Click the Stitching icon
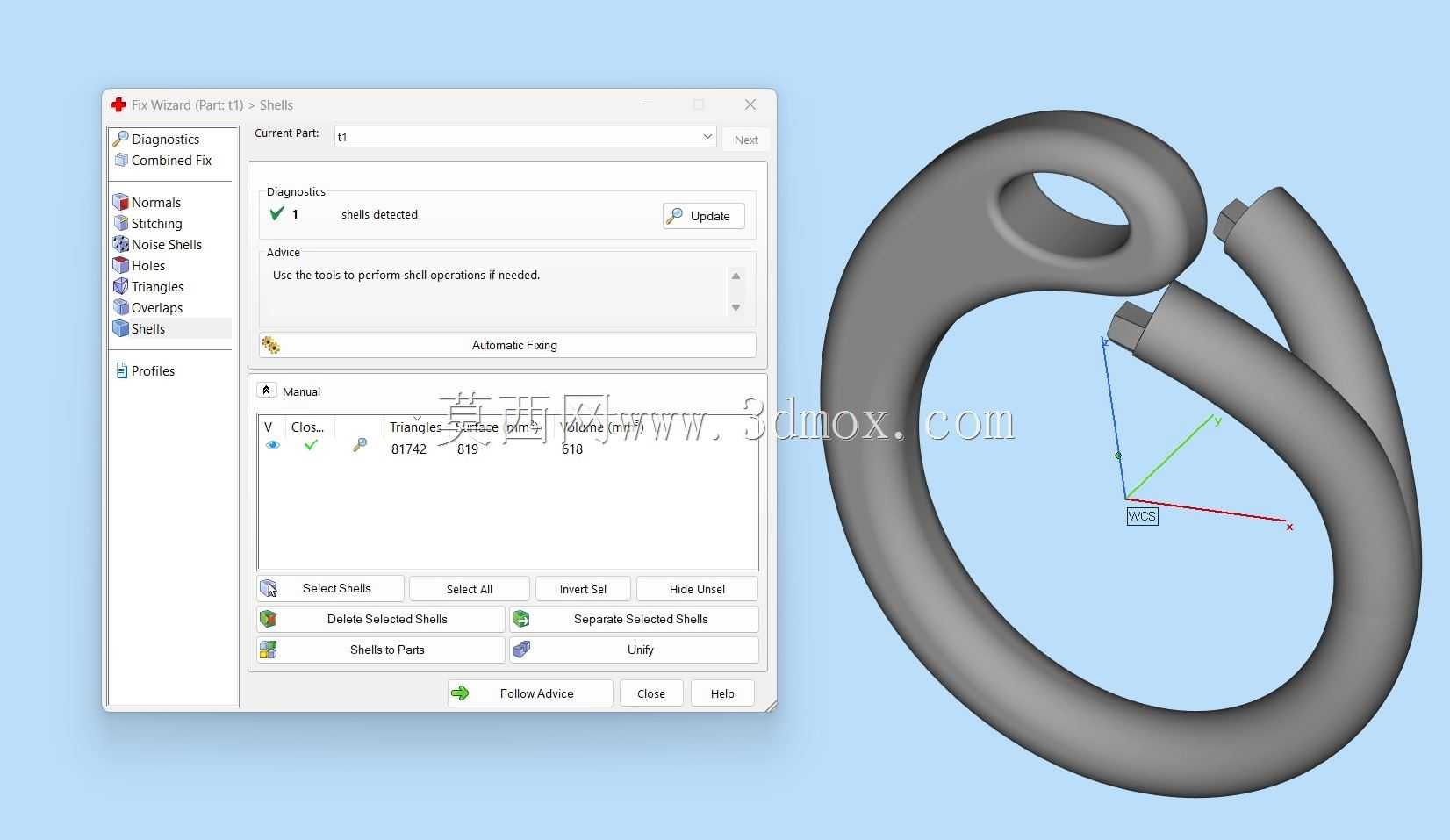 tap(121, 224)
